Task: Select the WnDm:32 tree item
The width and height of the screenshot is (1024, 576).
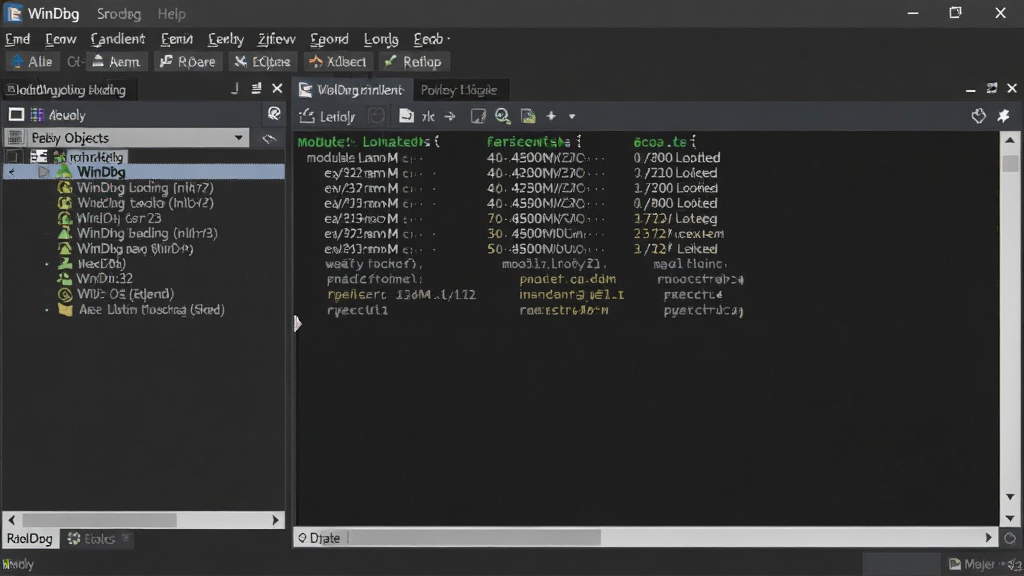Action: 104,278
